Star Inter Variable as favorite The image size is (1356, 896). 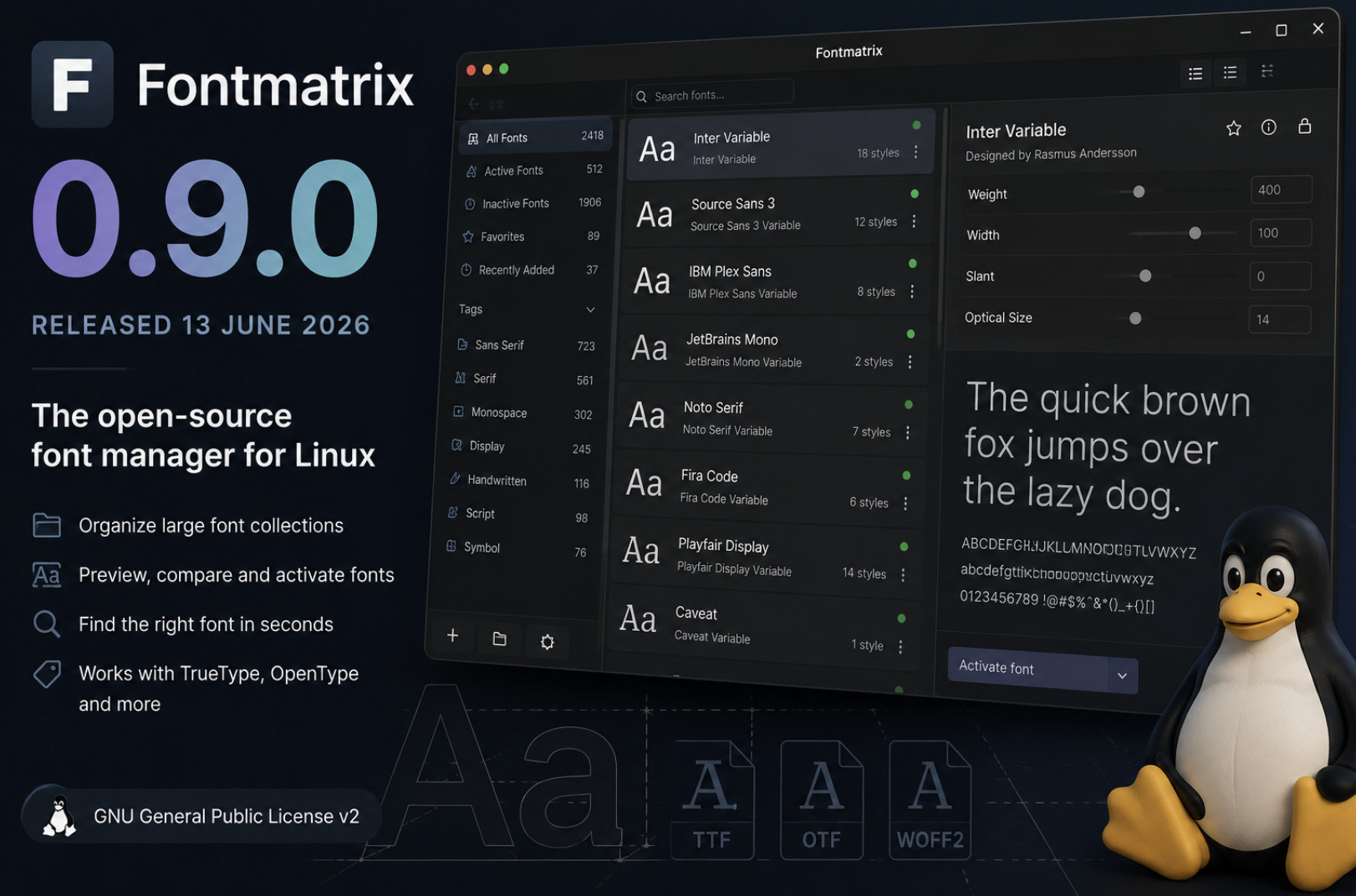[x=1233, y=128]
